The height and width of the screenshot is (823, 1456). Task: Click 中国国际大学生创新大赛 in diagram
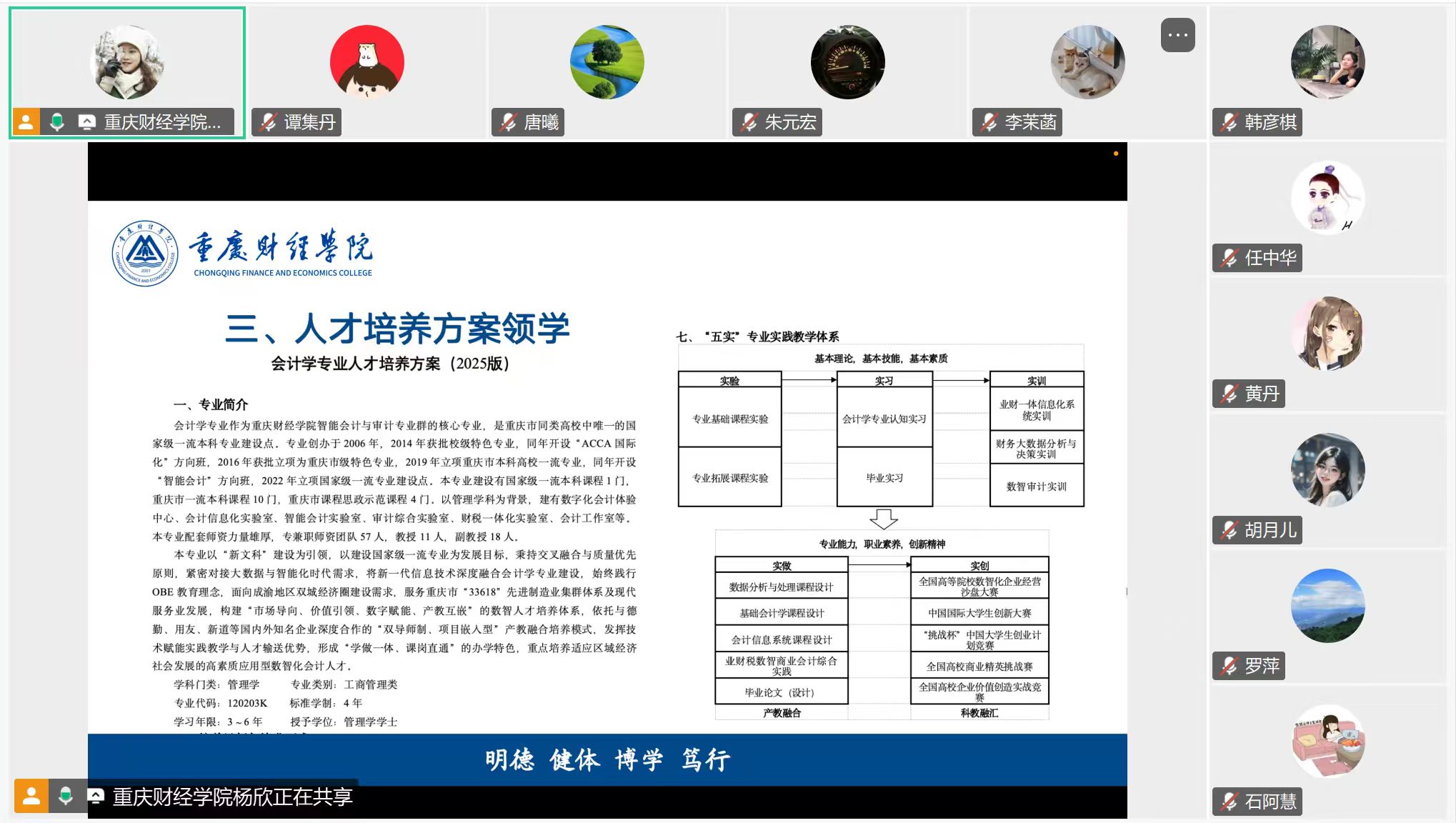979,613
